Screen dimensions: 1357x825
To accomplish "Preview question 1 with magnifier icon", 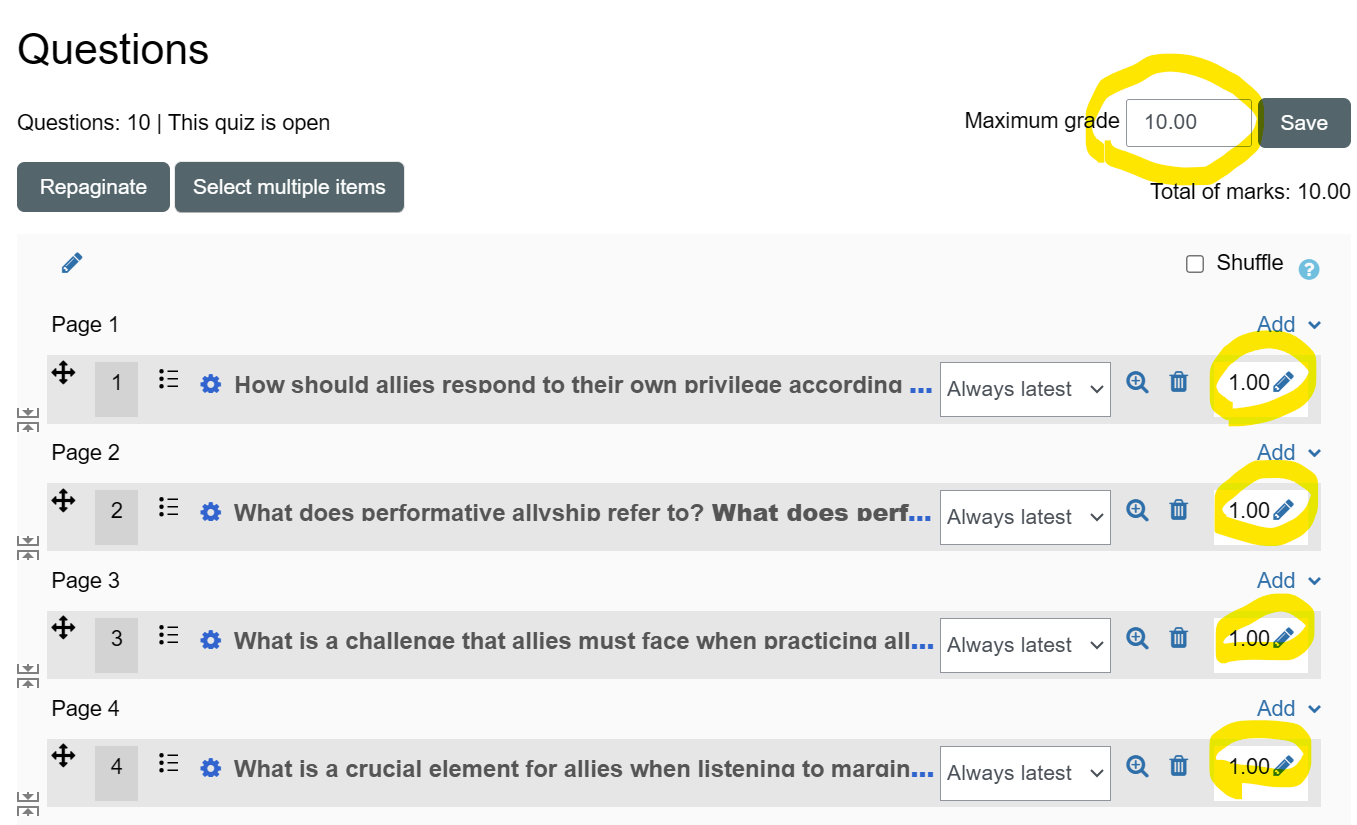I will pos(1137,382).
